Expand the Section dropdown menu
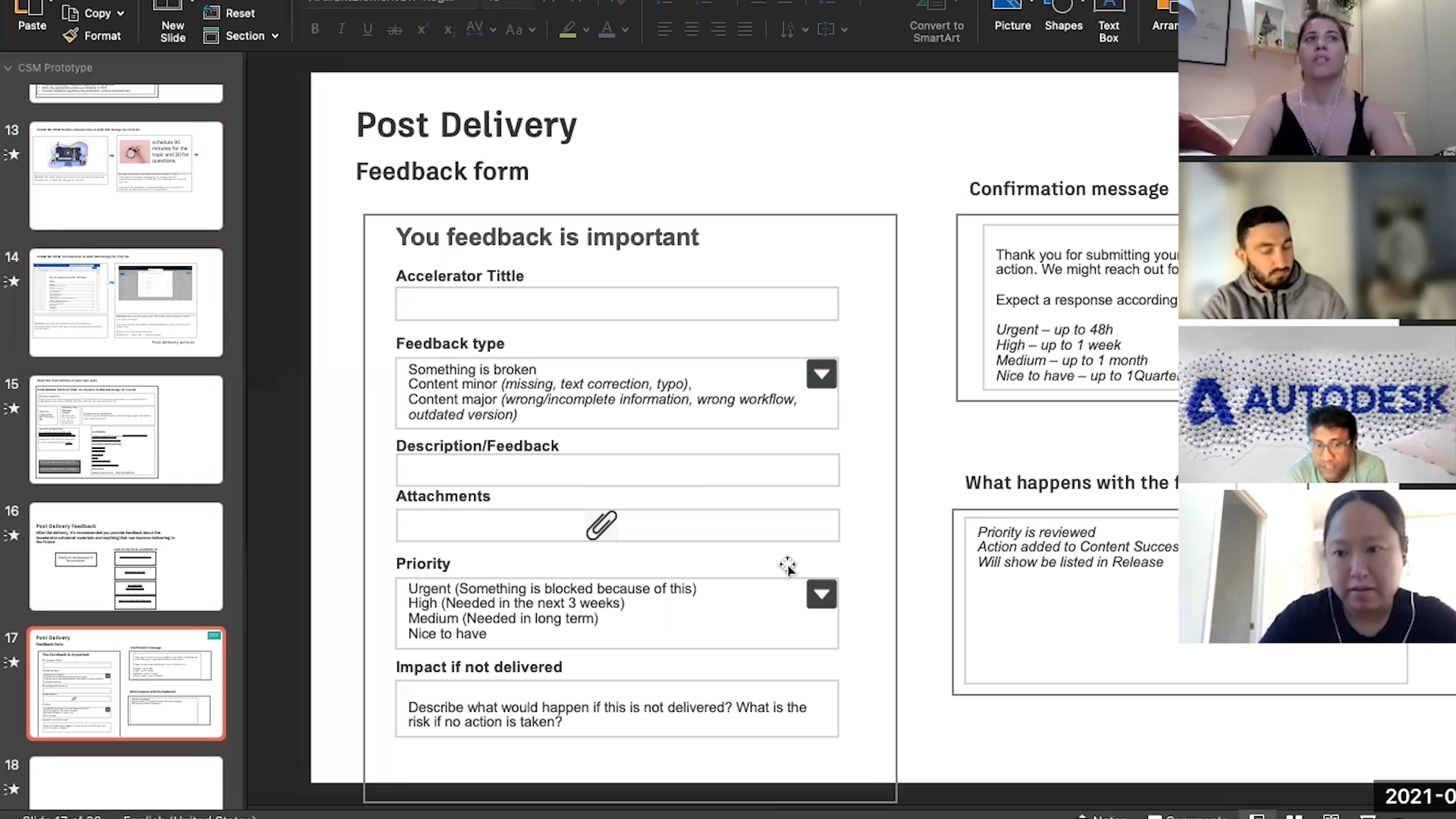Image resolution: width=1456 pixels, height=819 pixels. coord(275,36)
